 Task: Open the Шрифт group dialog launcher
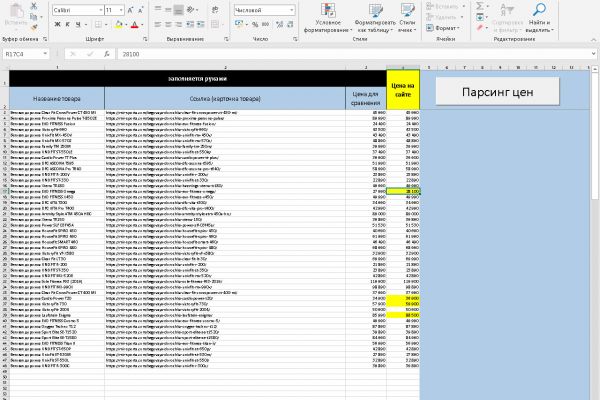[x=145, y=39]
